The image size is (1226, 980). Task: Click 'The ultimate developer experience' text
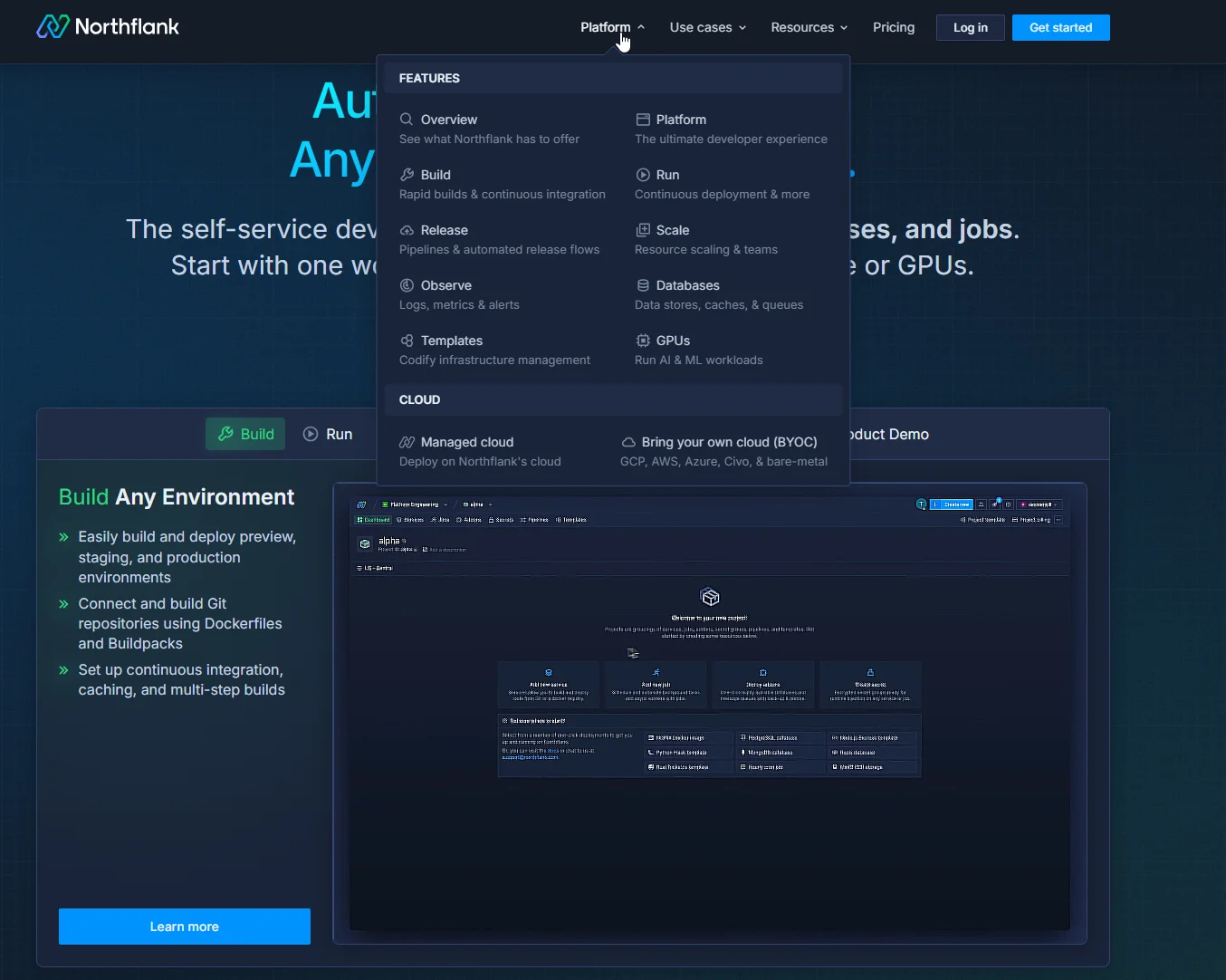point(731,139)
